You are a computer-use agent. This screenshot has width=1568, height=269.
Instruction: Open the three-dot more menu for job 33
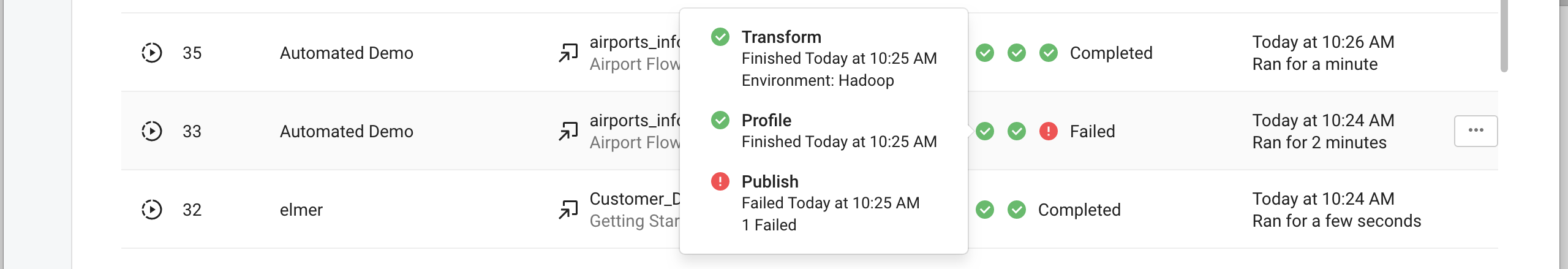coord(1476,131)
